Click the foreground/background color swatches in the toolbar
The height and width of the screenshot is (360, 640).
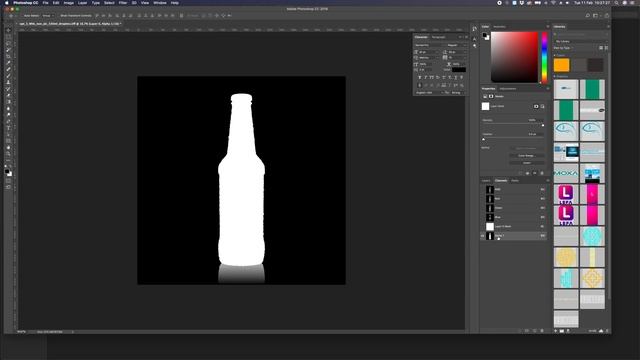tap(8, 172)
